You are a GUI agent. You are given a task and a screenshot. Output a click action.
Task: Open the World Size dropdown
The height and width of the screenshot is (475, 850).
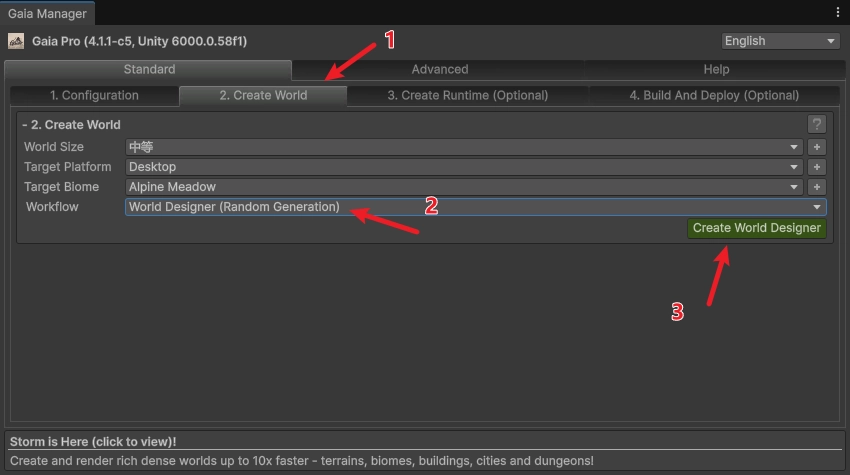464,147
